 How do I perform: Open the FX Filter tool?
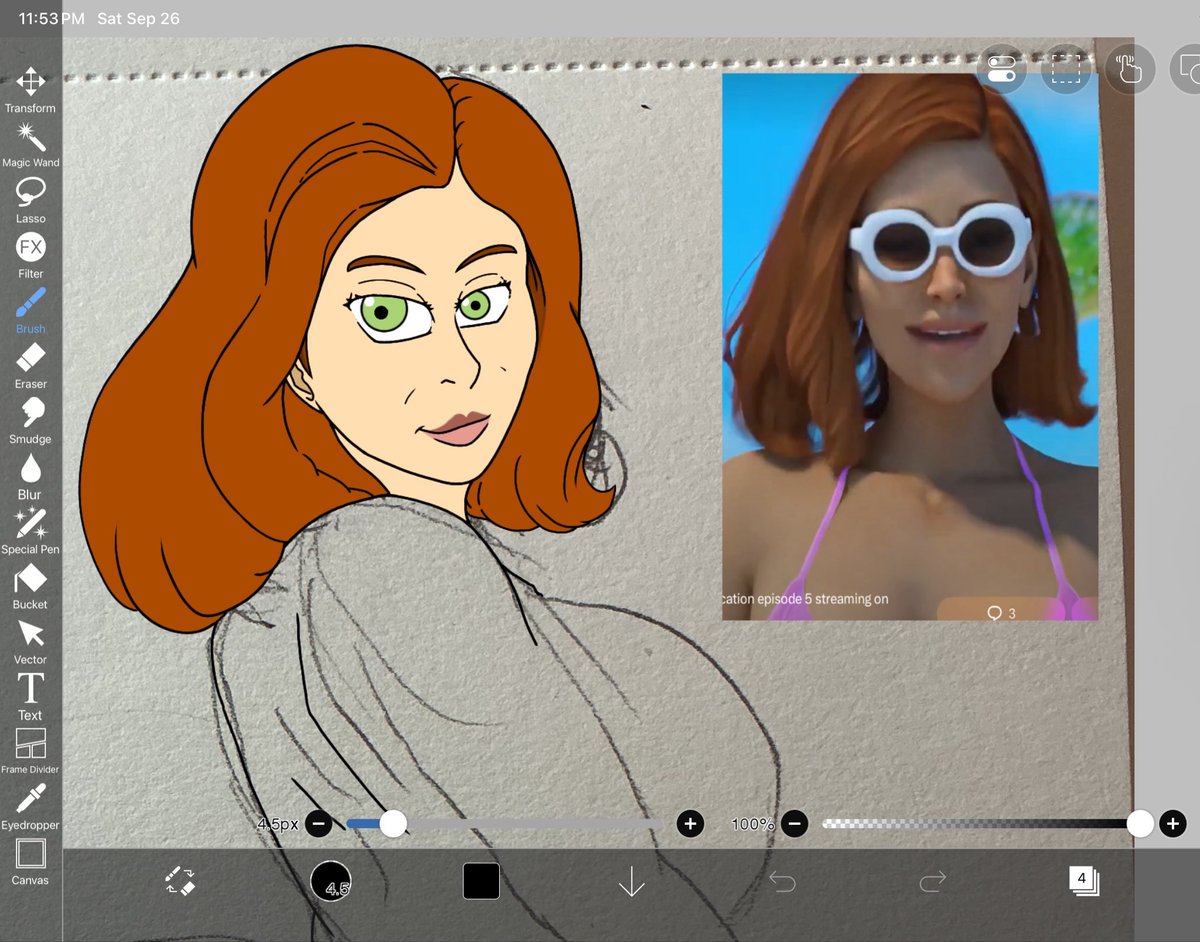(x=30, y=255)
